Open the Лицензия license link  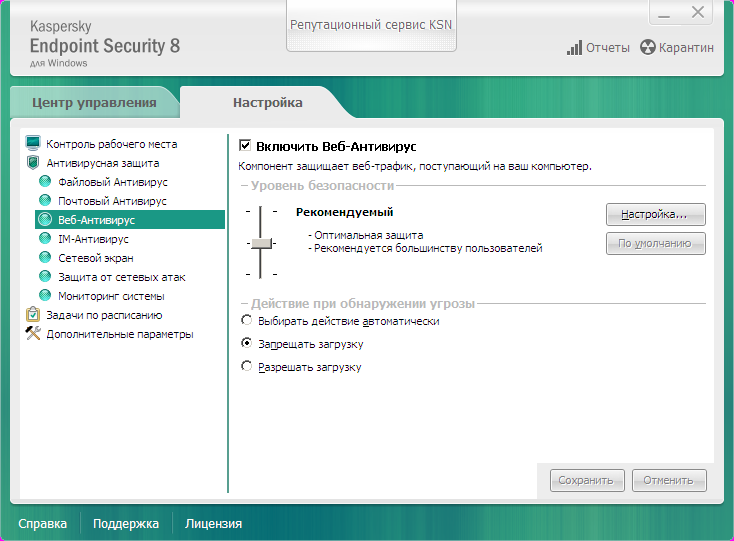coord(213,523)
